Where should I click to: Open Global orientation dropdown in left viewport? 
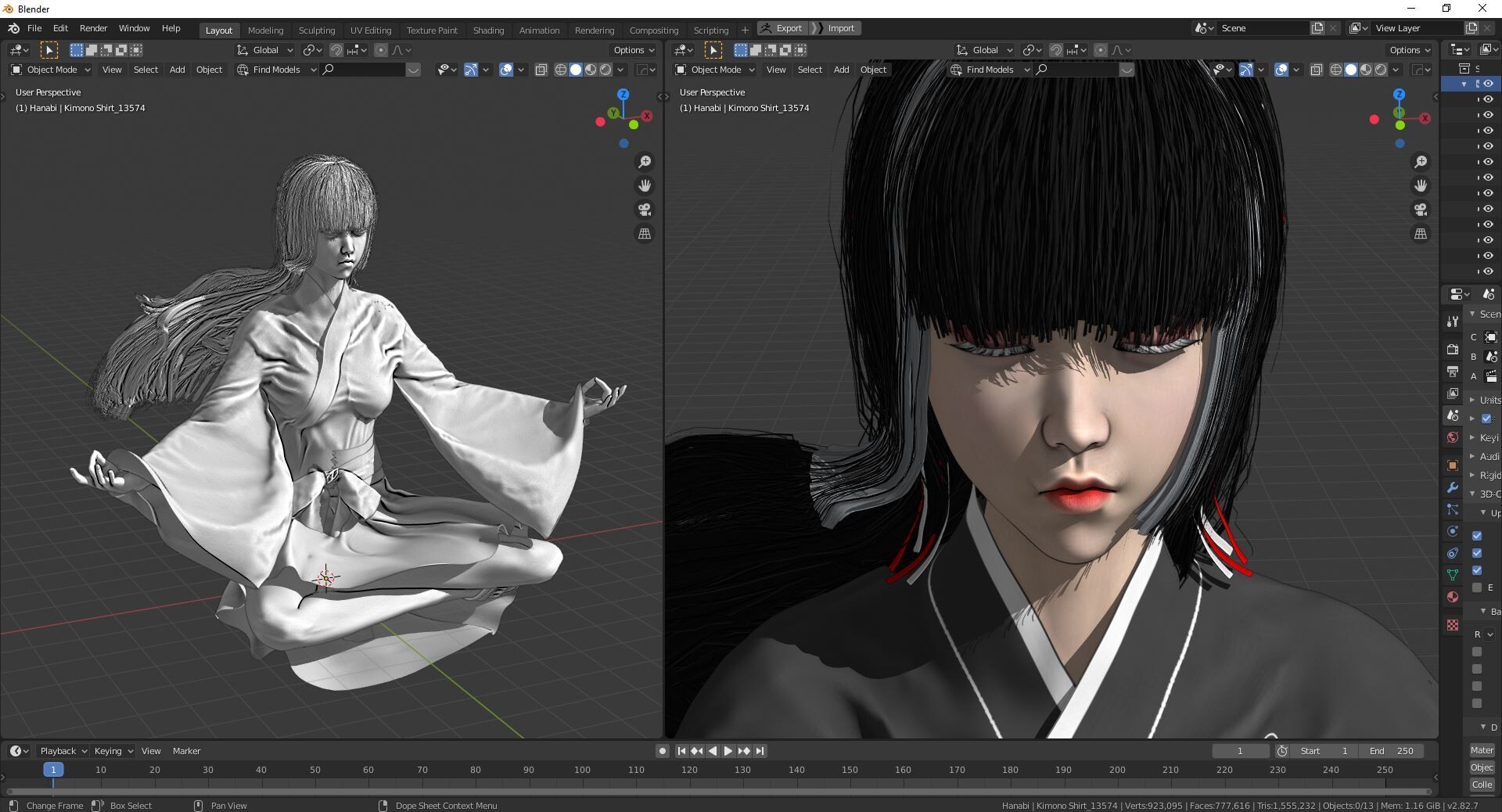point(265,50)
